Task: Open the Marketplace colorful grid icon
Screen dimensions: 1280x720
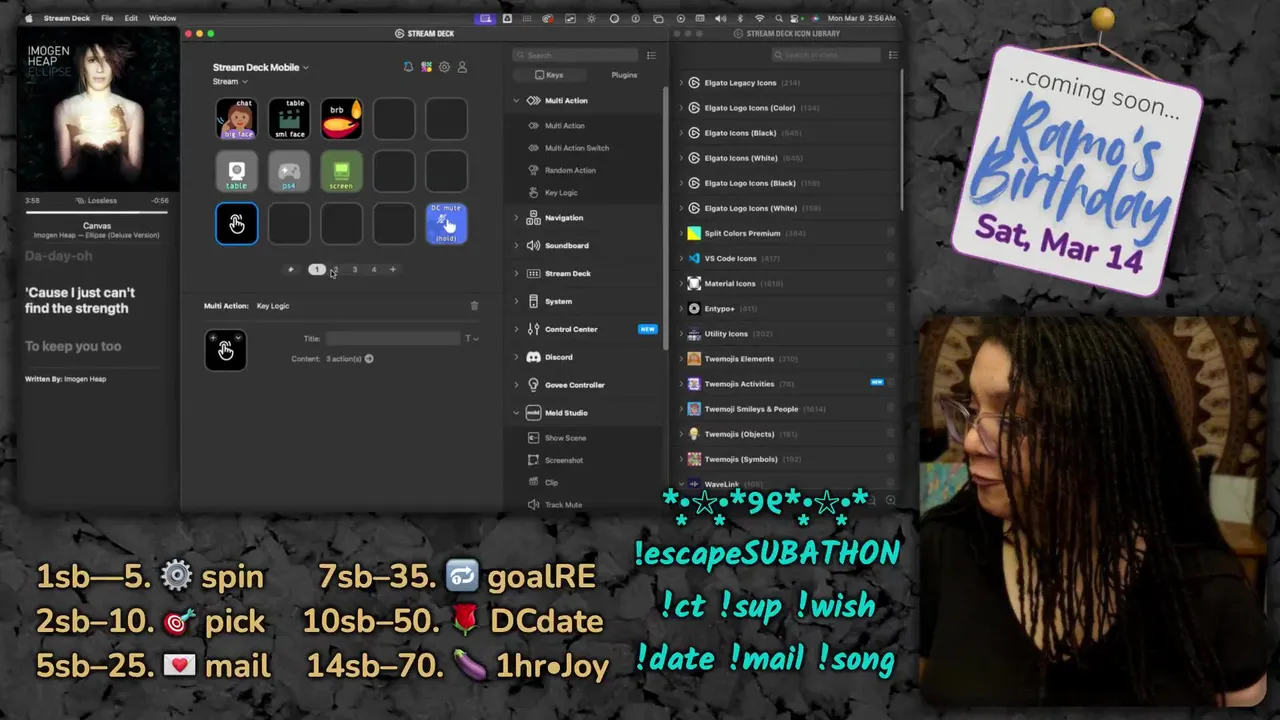Action: (426, 67)
